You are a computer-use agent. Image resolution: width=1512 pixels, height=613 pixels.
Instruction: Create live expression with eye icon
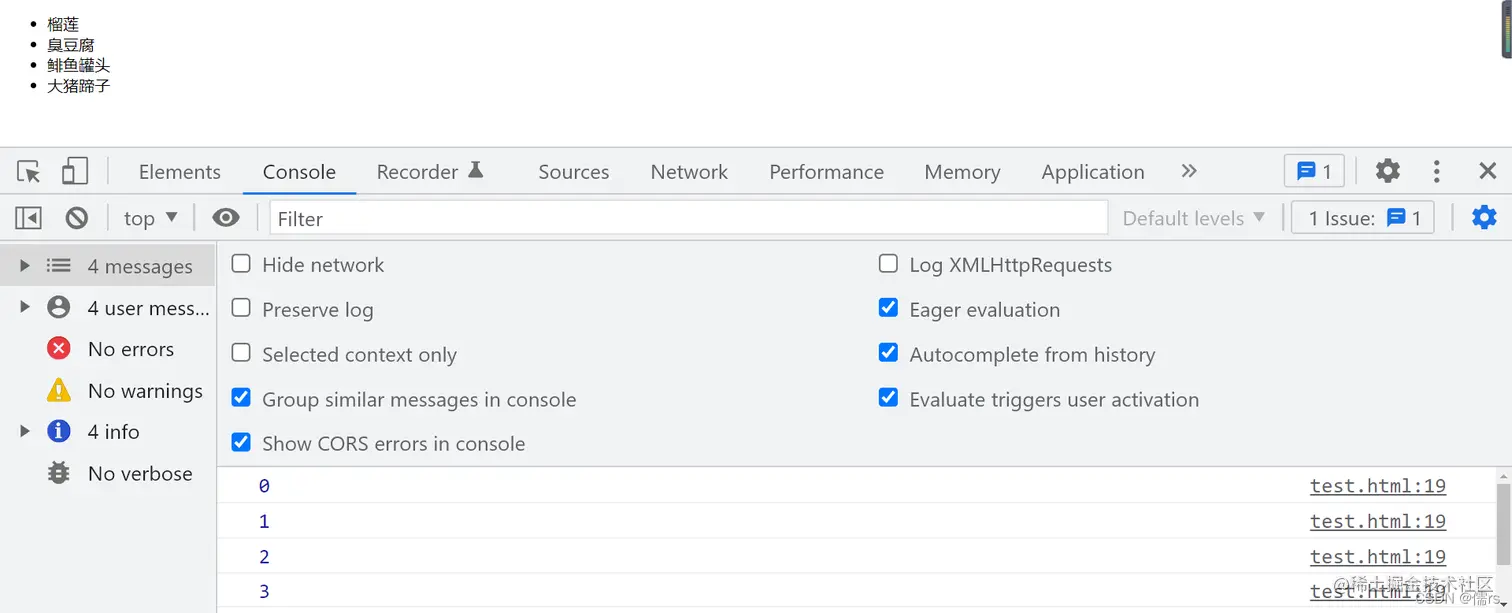tap(226, 218)
